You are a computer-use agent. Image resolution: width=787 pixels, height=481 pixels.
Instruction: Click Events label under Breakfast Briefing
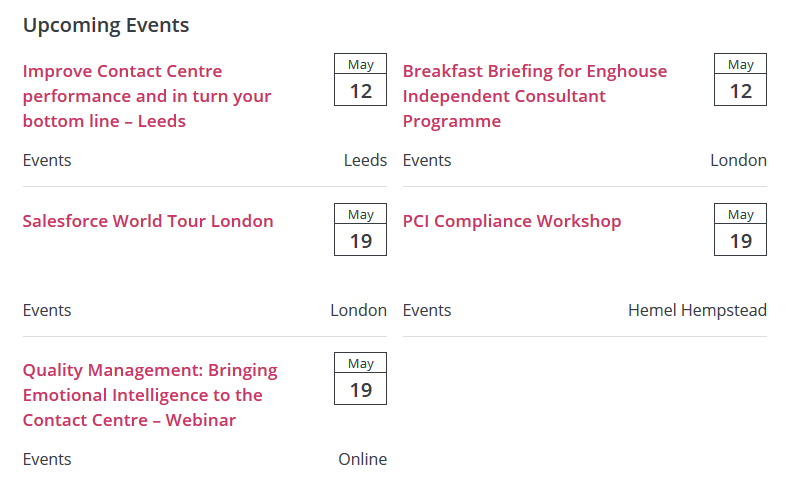point(427,160)
